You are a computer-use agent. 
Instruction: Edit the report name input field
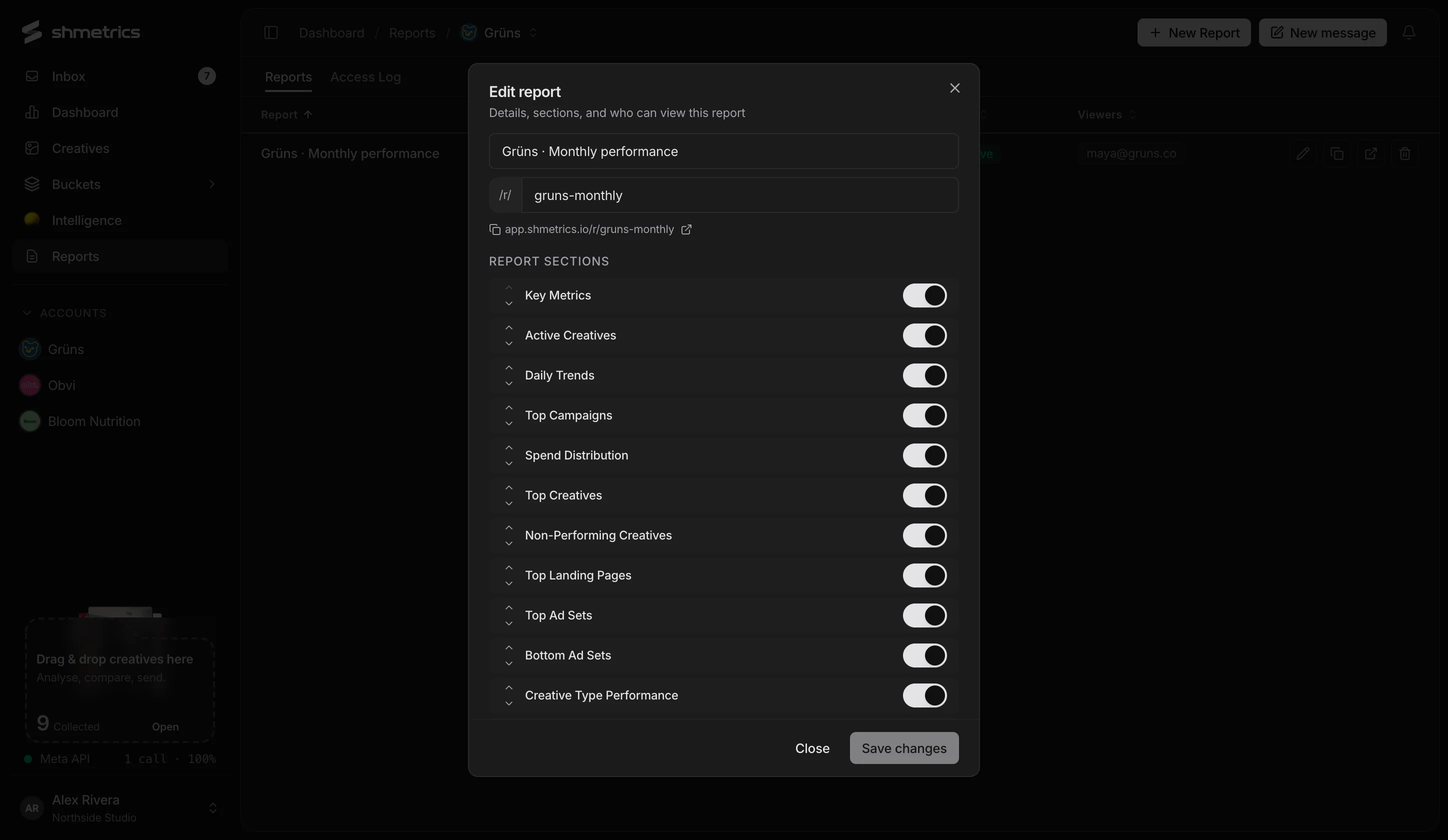(x=723, y=151)
